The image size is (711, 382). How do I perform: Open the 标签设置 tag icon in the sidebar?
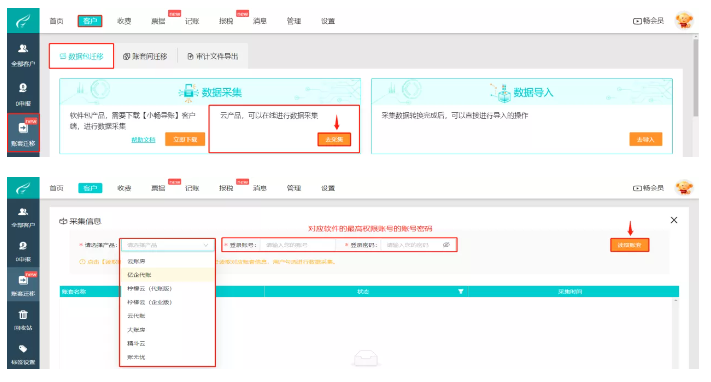(x=23, y=349)
